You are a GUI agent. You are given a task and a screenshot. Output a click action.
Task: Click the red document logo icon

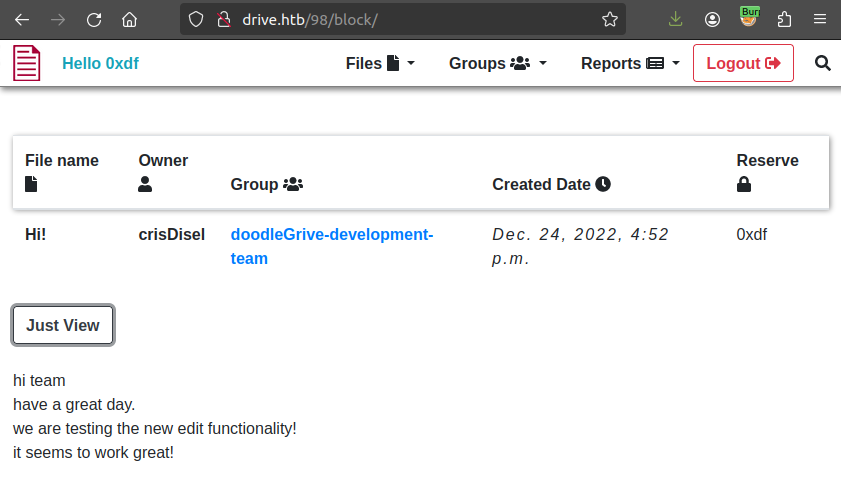[x=27, y=63]
